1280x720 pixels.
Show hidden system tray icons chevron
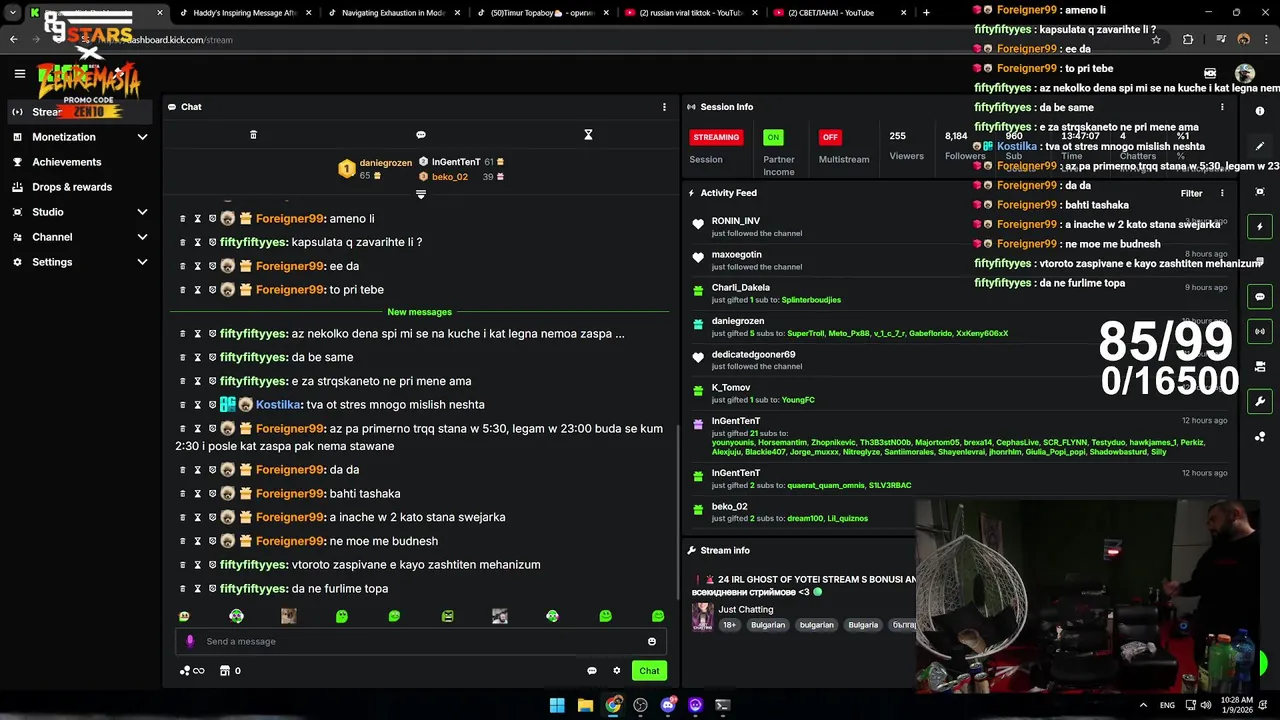(1143, 705)
